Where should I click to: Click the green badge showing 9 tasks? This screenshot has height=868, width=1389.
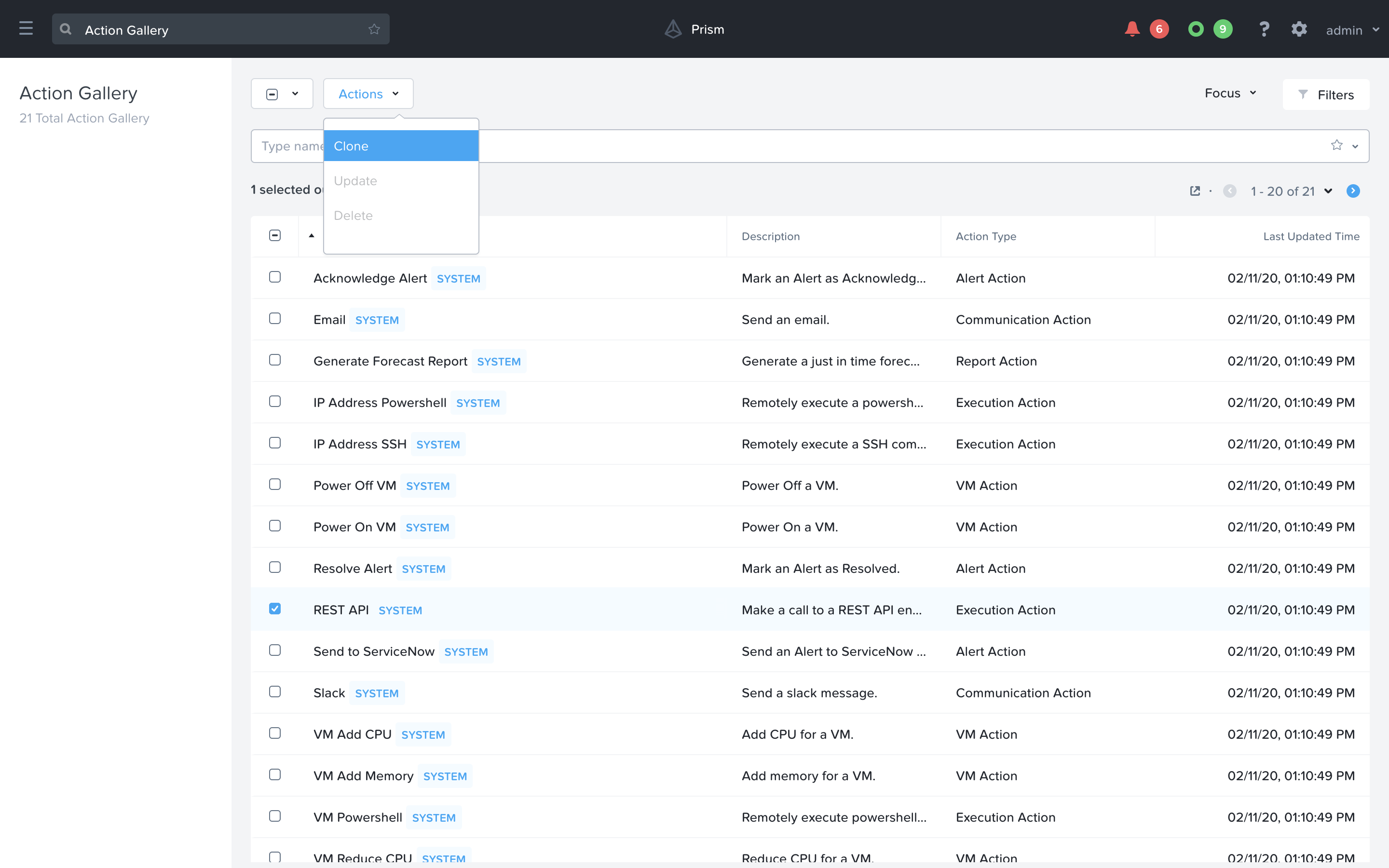[x=1223, y=29]
